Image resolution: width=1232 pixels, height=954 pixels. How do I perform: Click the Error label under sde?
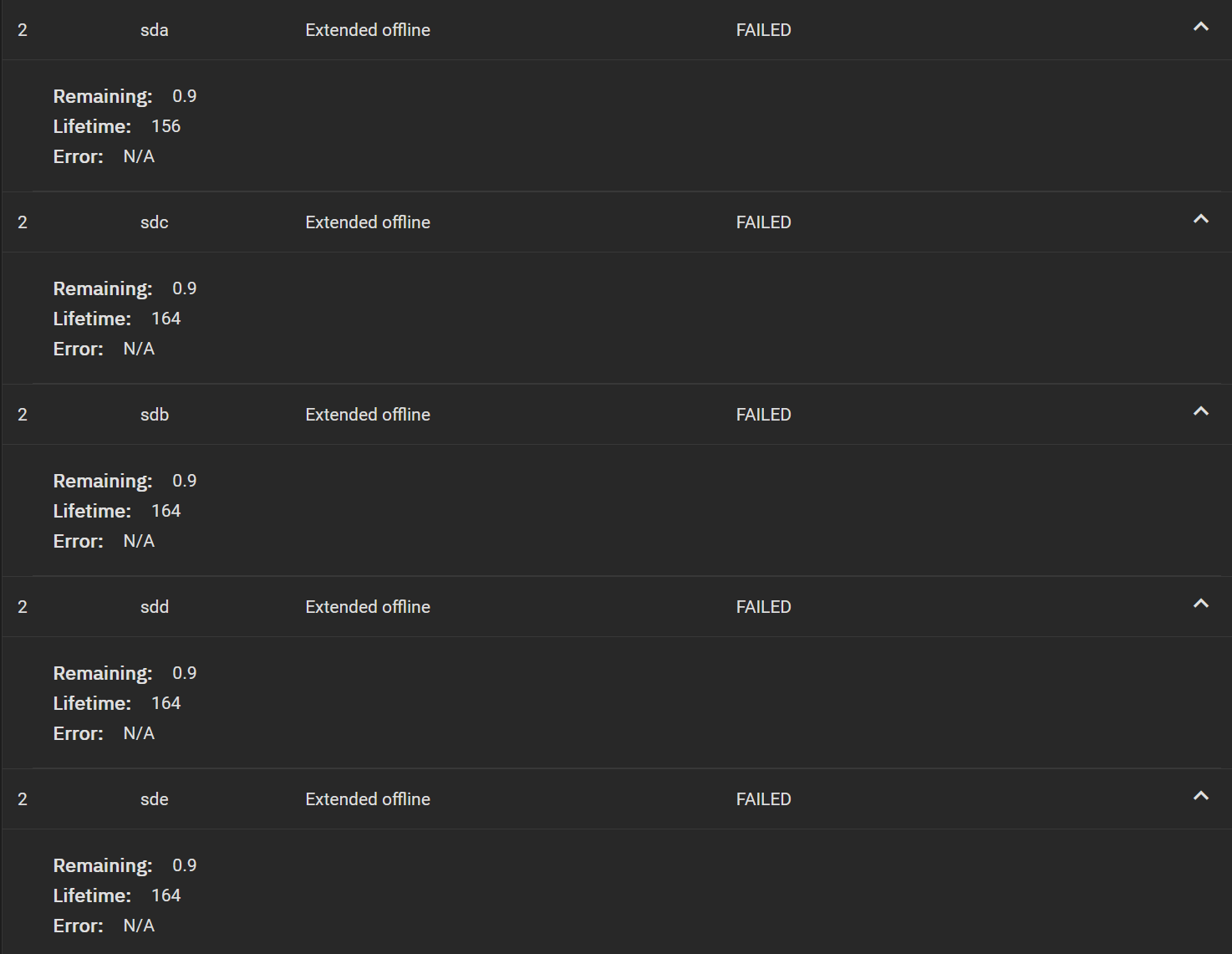[79, 926]
